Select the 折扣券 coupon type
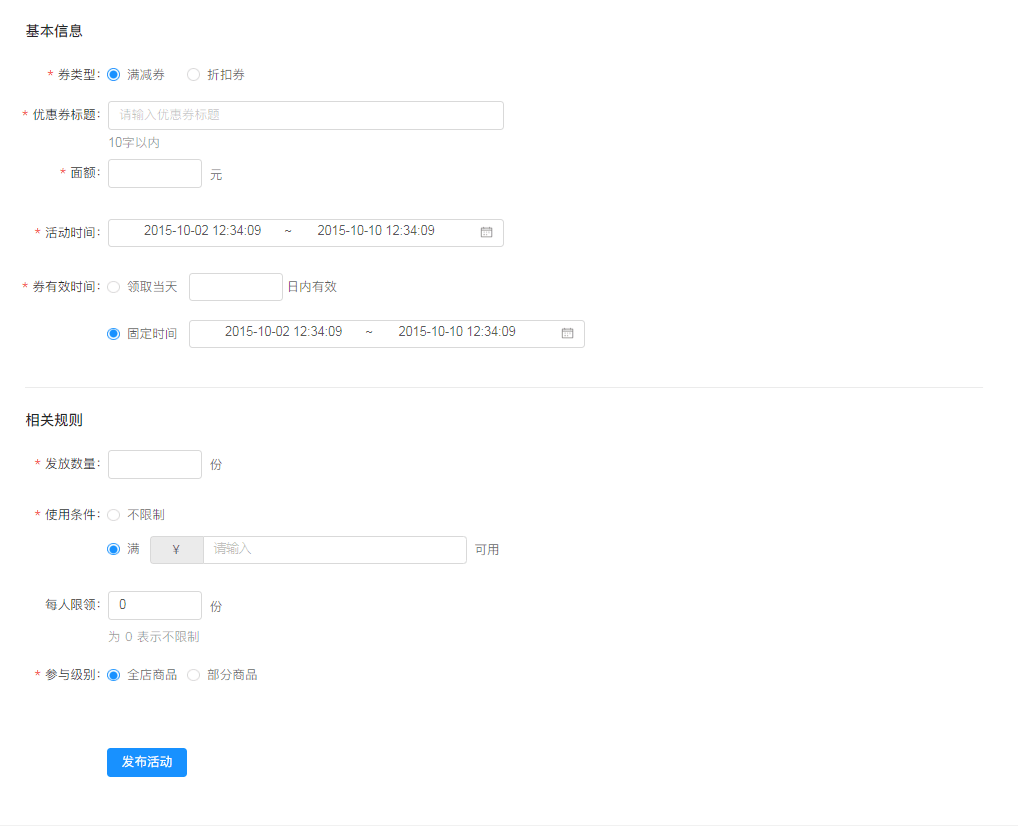1018x826 pixels. pyautogui.click(x=192, y=74)
